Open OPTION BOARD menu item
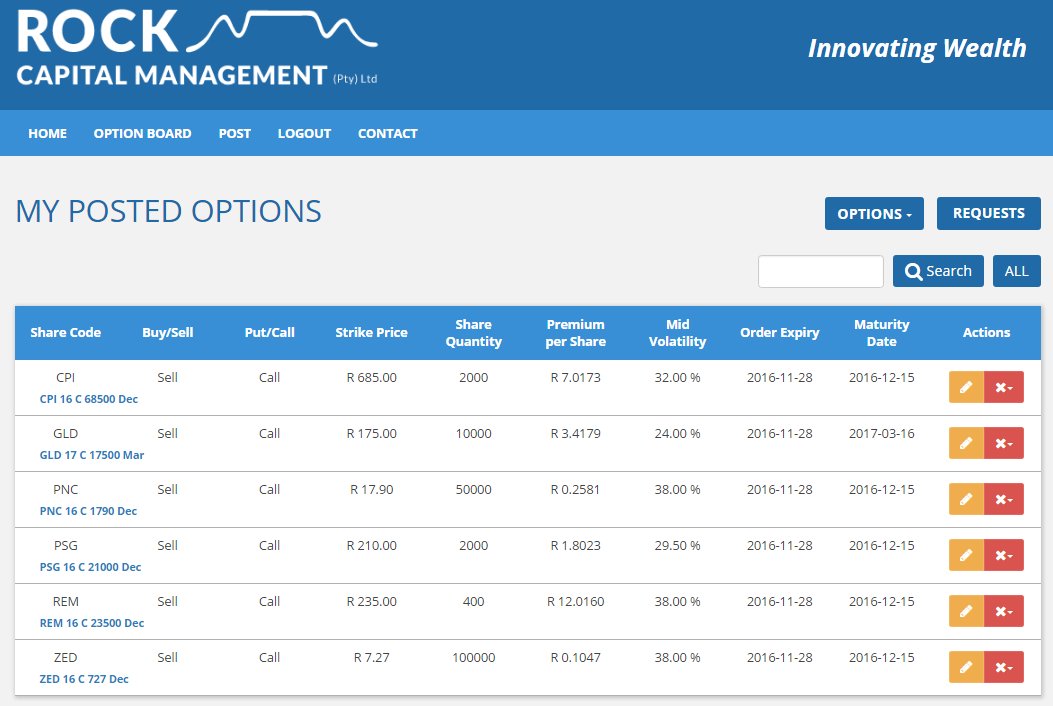1053x706 pixels. tap(142, 134)
